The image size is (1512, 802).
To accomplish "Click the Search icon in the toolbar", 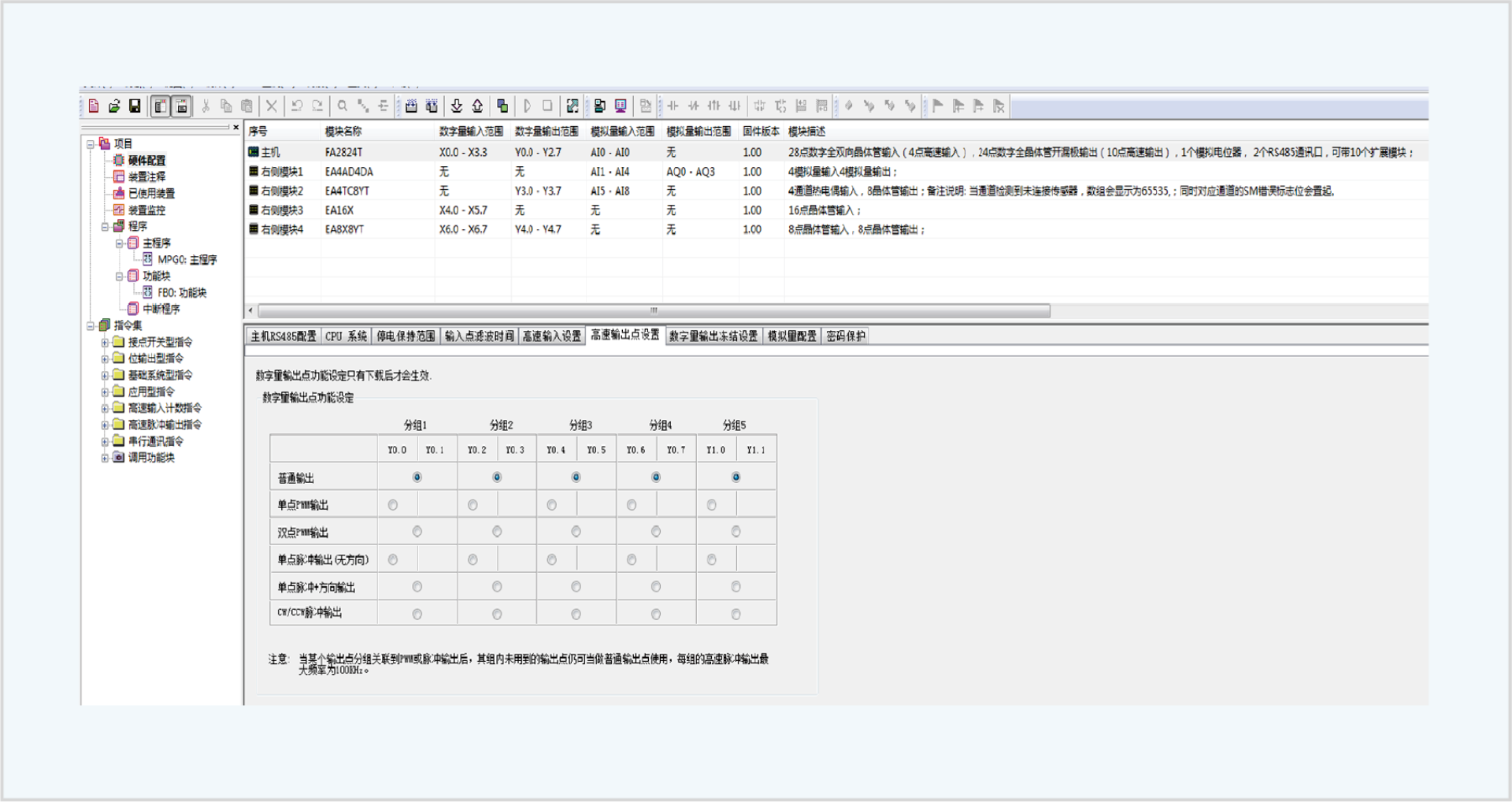I will pos(343,106).
